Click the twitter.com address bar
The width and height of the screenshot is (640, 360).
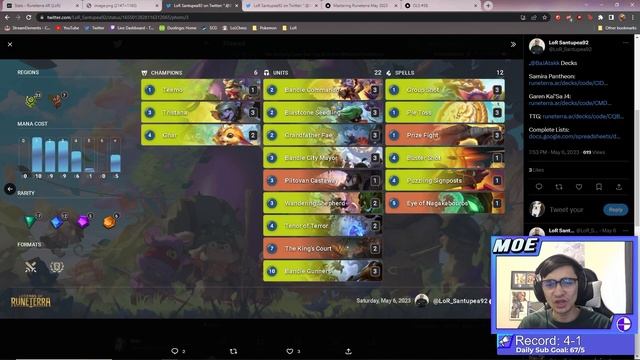(x=278, y=18)
